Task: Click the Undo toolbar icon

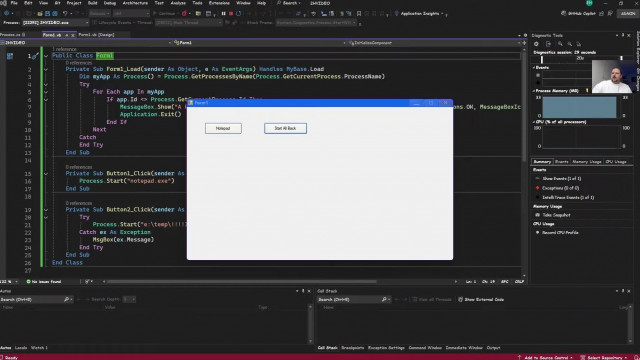Action: pyautogui.click(x=64, y=13)
